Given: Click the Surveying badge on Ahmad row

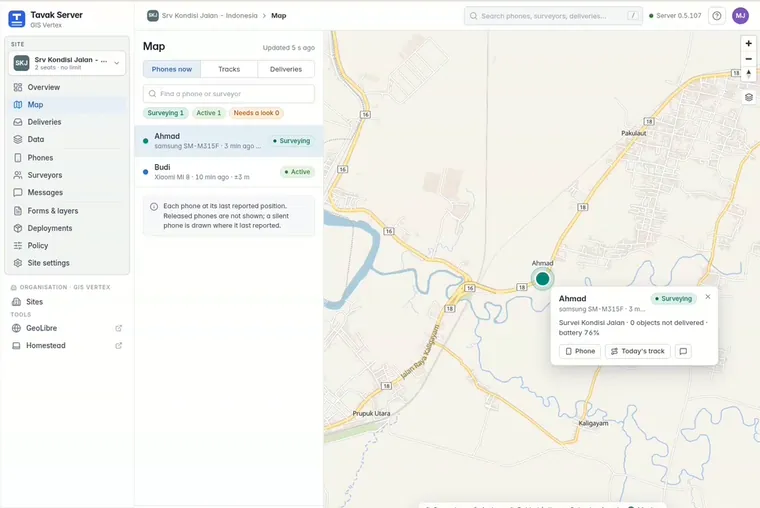Looking at the screenshot, I should coord(291,141).
